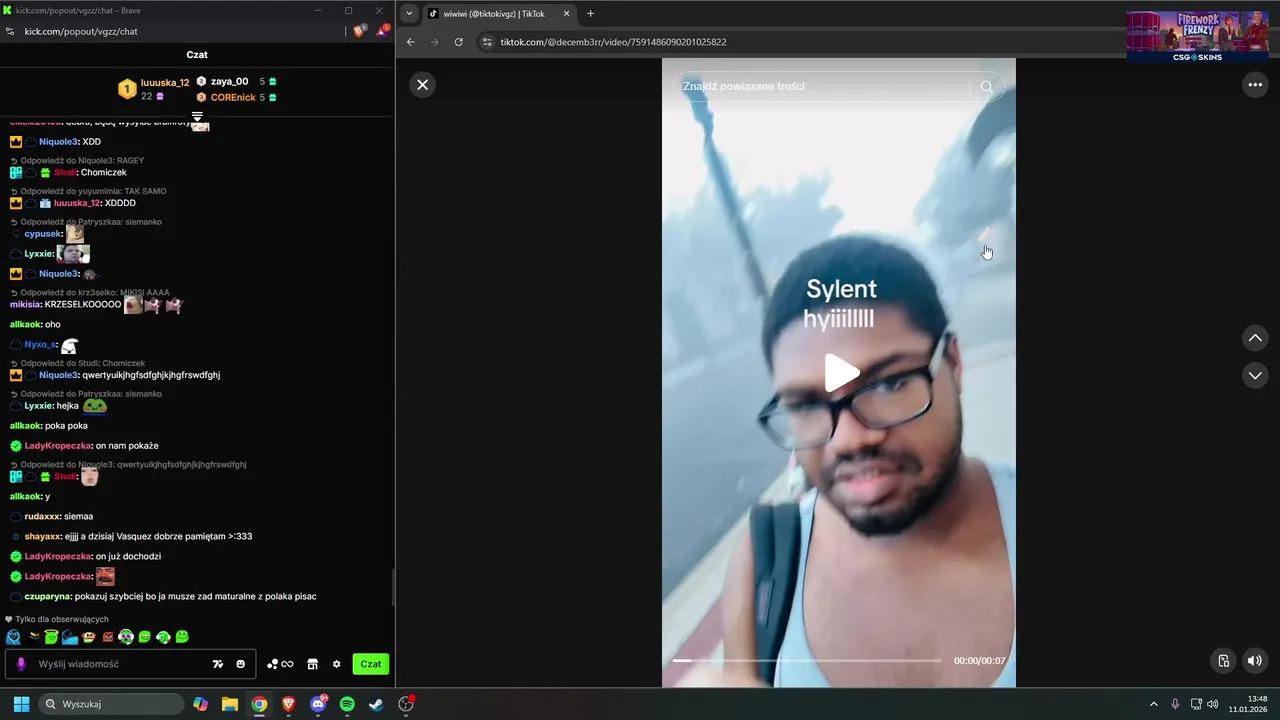
Task: Click allkaok's 'poka poka' message
Action: 66,426
